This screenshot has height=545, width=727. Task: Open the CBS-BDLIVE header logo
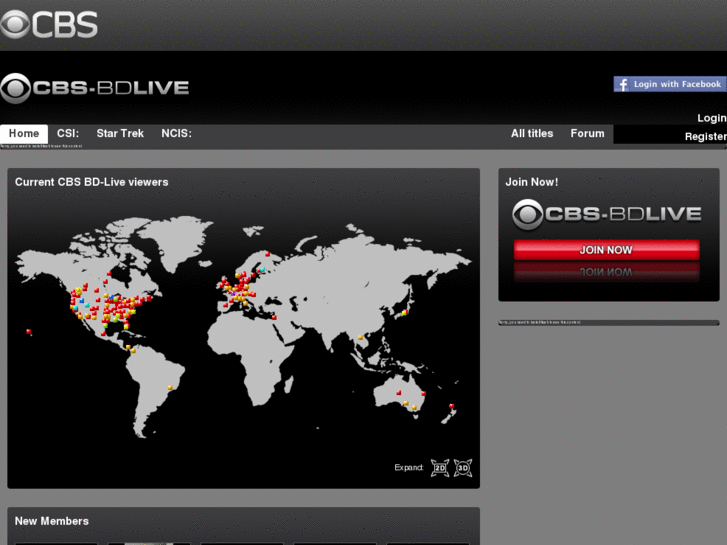tap(95, 88)
